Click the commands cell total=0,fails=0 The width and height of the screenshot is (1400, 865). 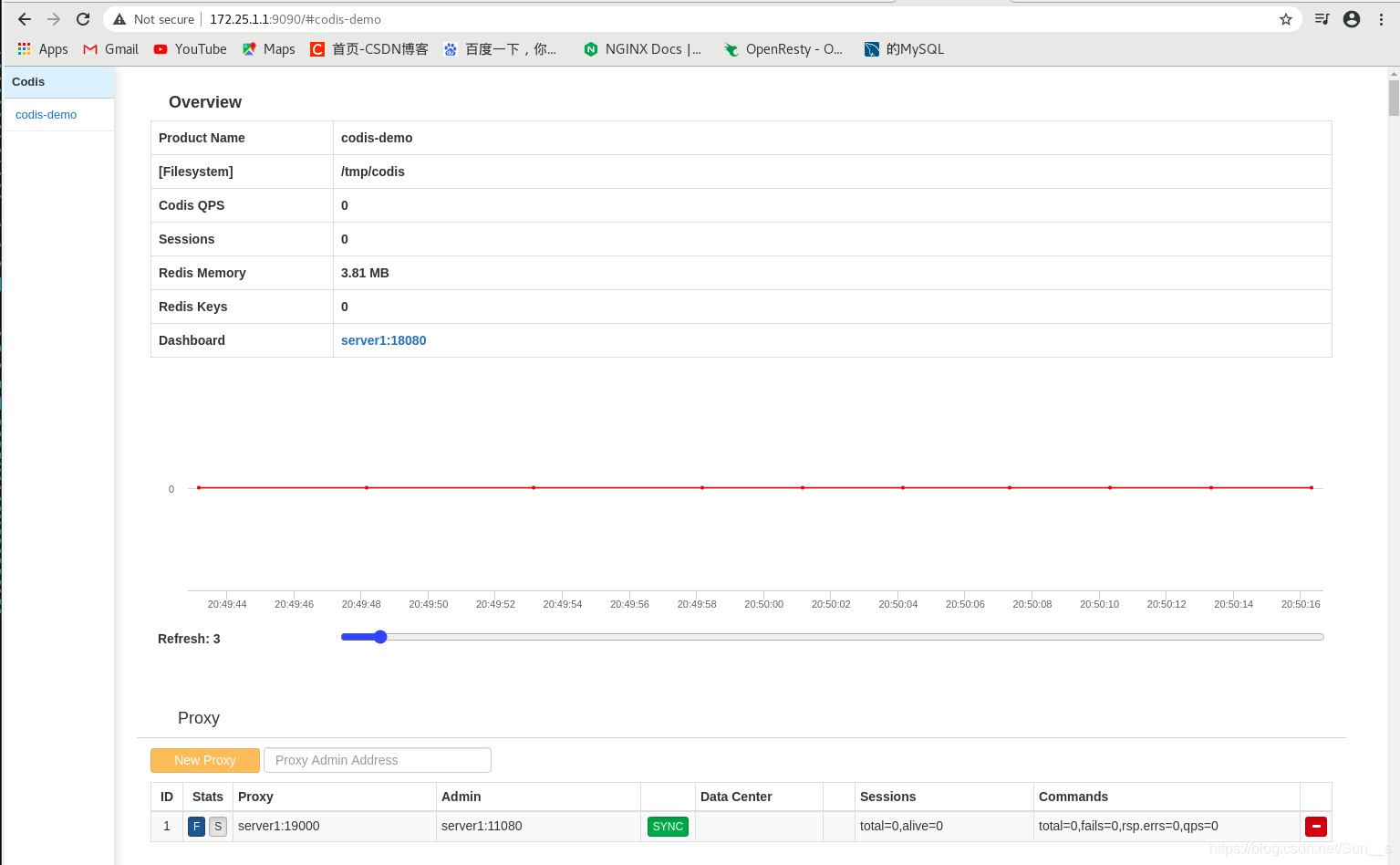click(x=1128, y=826)
